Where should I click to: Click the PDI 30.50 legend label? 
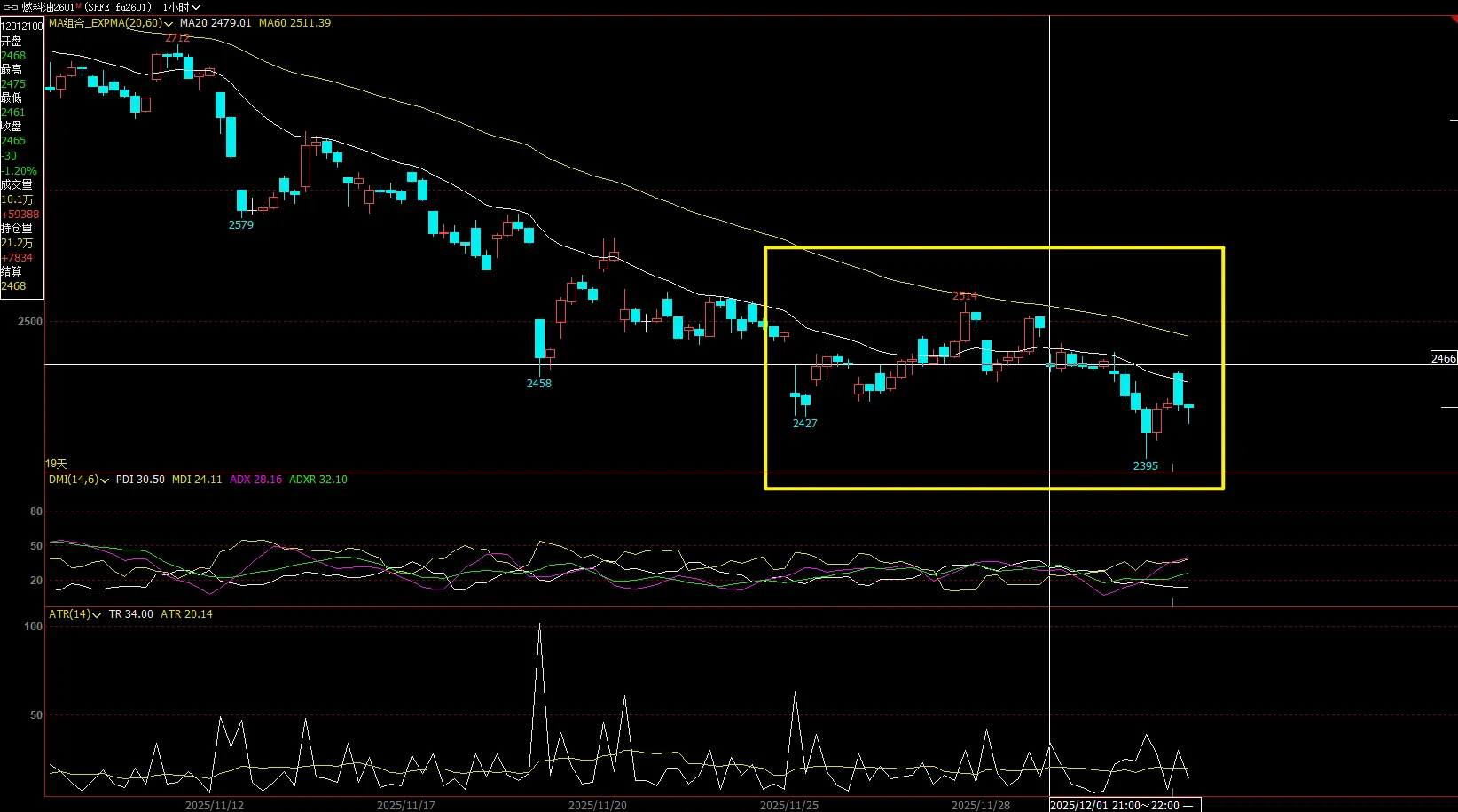(140, 480)
